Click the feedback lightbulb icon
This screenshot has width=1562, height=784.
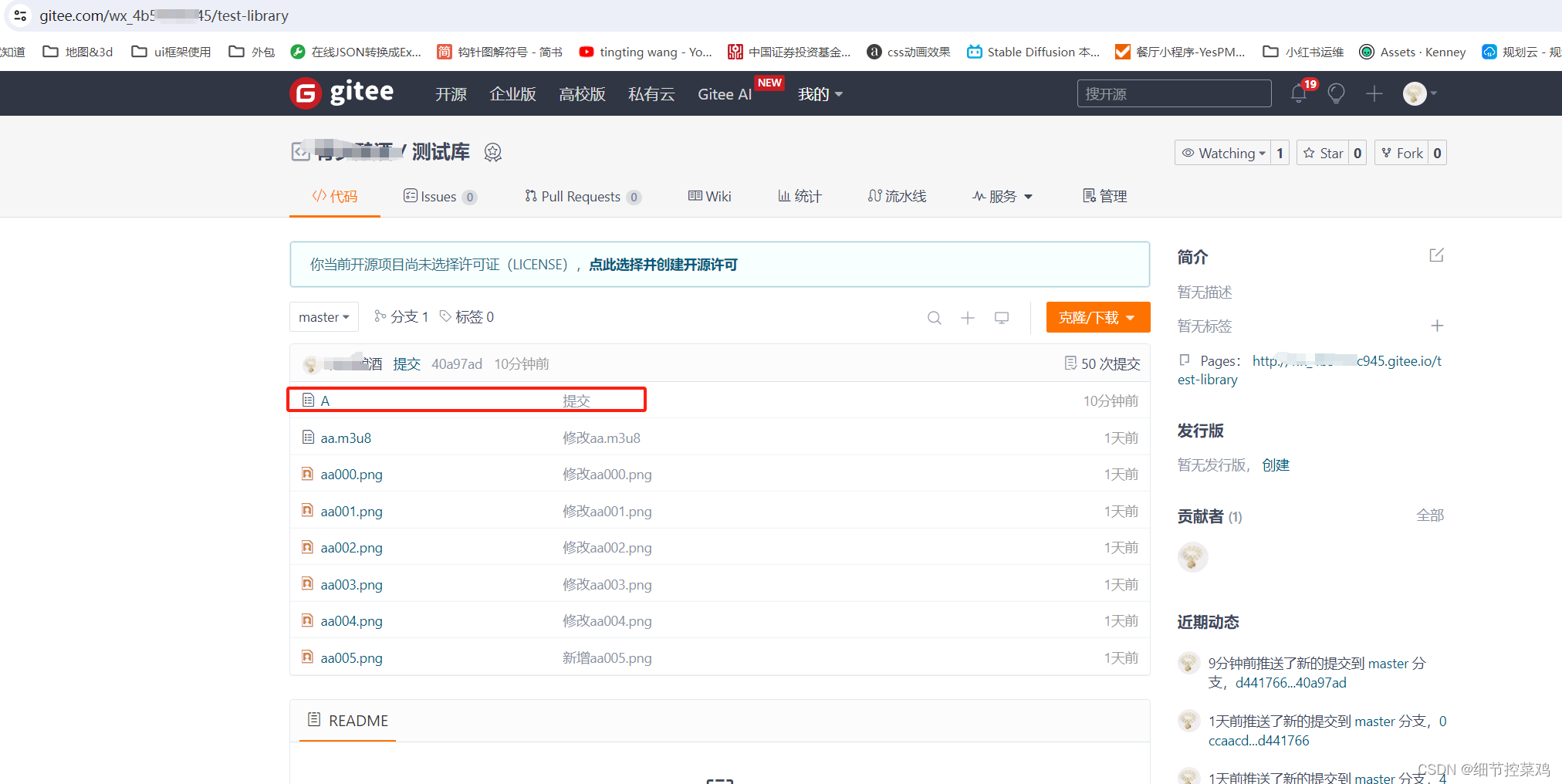click(x=1336, y=93)
